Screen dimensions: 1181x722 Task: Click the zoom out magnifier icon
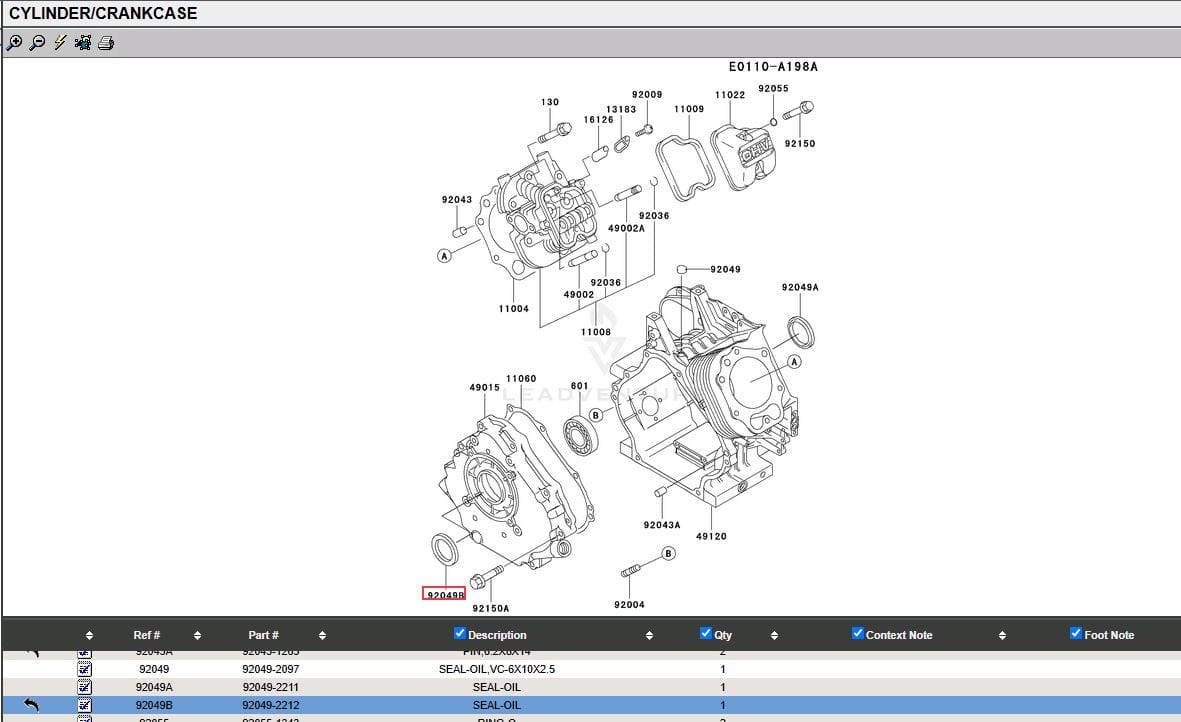tap(37, 43)
